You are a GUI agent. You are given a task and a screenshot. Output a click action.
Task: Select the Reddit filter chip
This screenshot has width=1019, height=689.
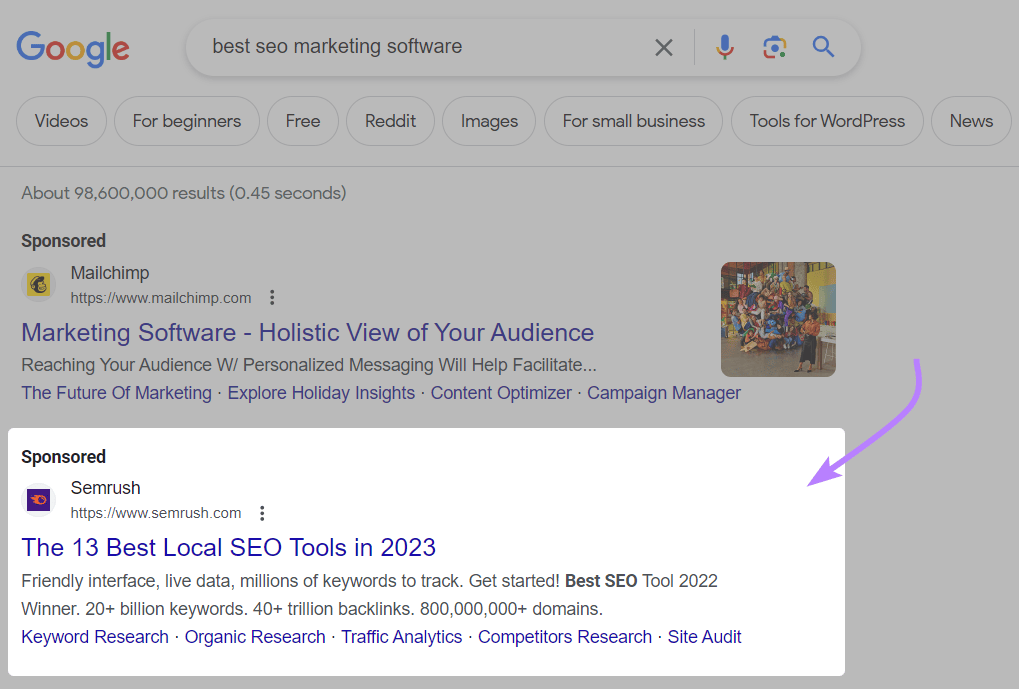(x=389, y=121)
